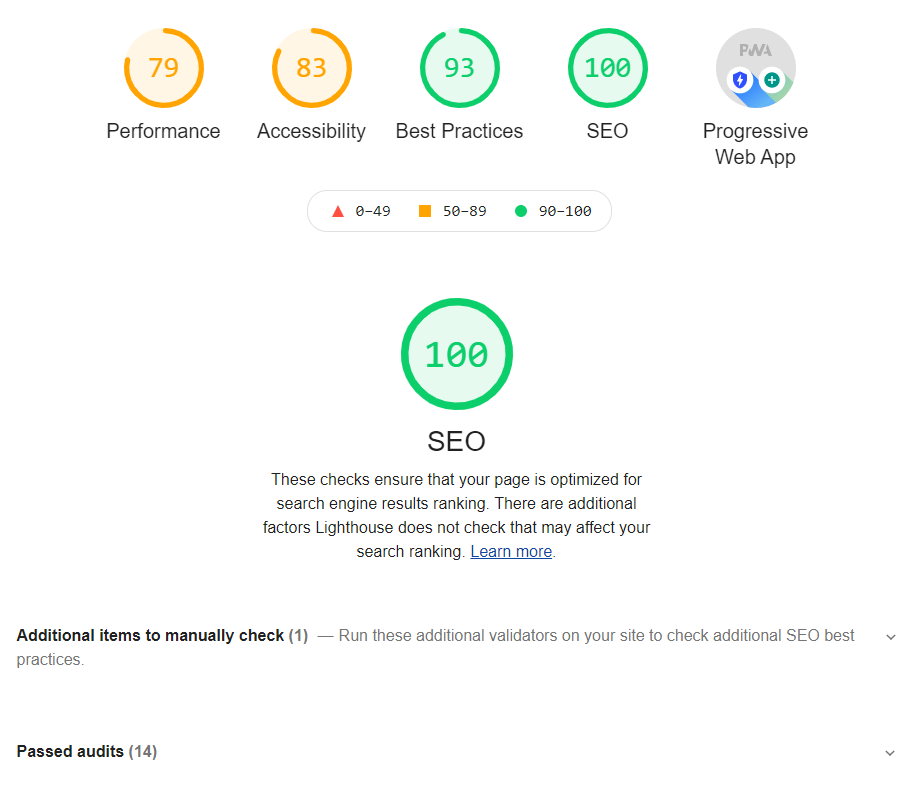This screenshot has height=785, width=924.
Task: Expand the Passed audits chevron
Action: [x=891, y=753]
